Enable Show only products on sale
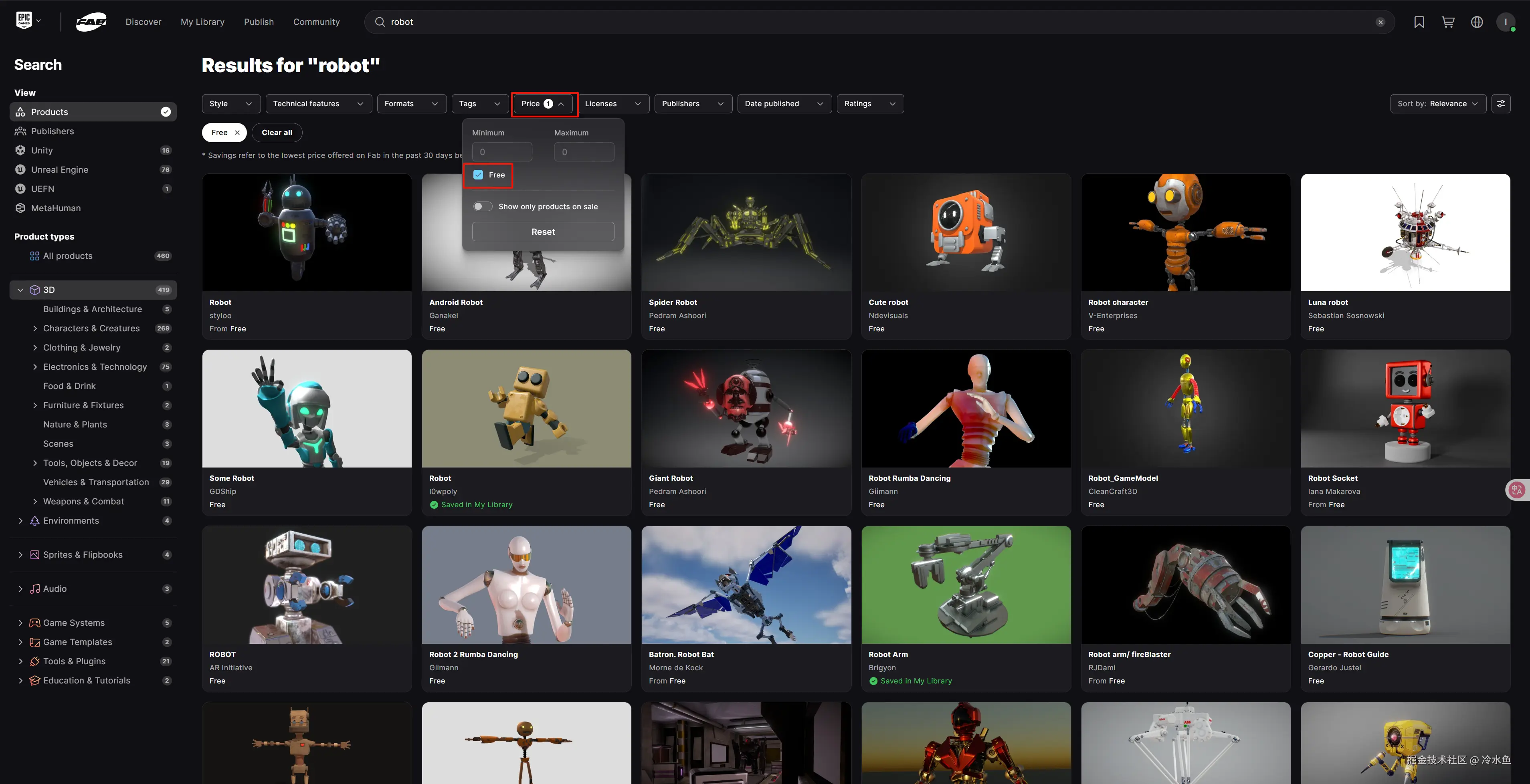Viewport: 1530px width, 784px height. (x=482, y=207)
